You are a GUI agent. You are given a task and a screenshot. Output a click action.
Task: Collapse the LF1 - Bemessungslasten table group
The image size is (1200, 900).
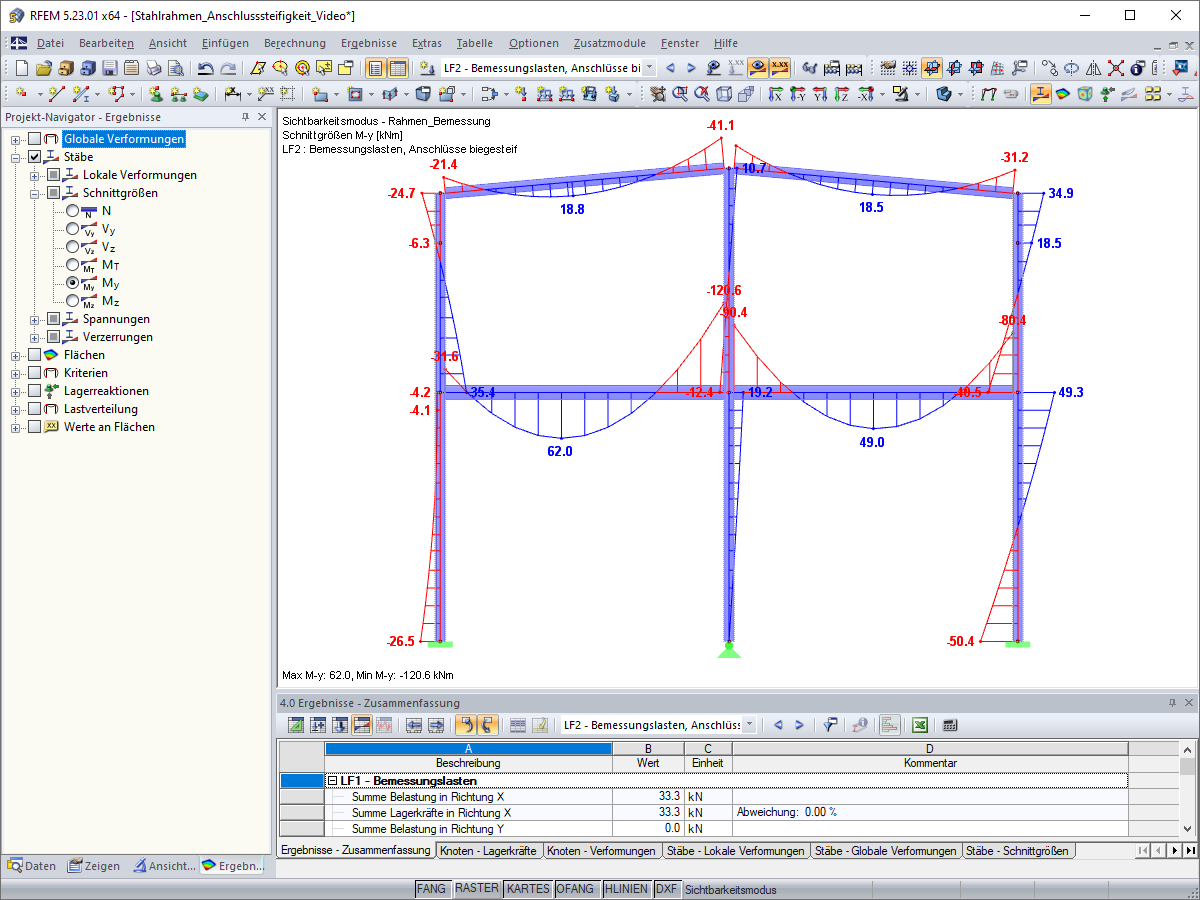coord(332,781)
